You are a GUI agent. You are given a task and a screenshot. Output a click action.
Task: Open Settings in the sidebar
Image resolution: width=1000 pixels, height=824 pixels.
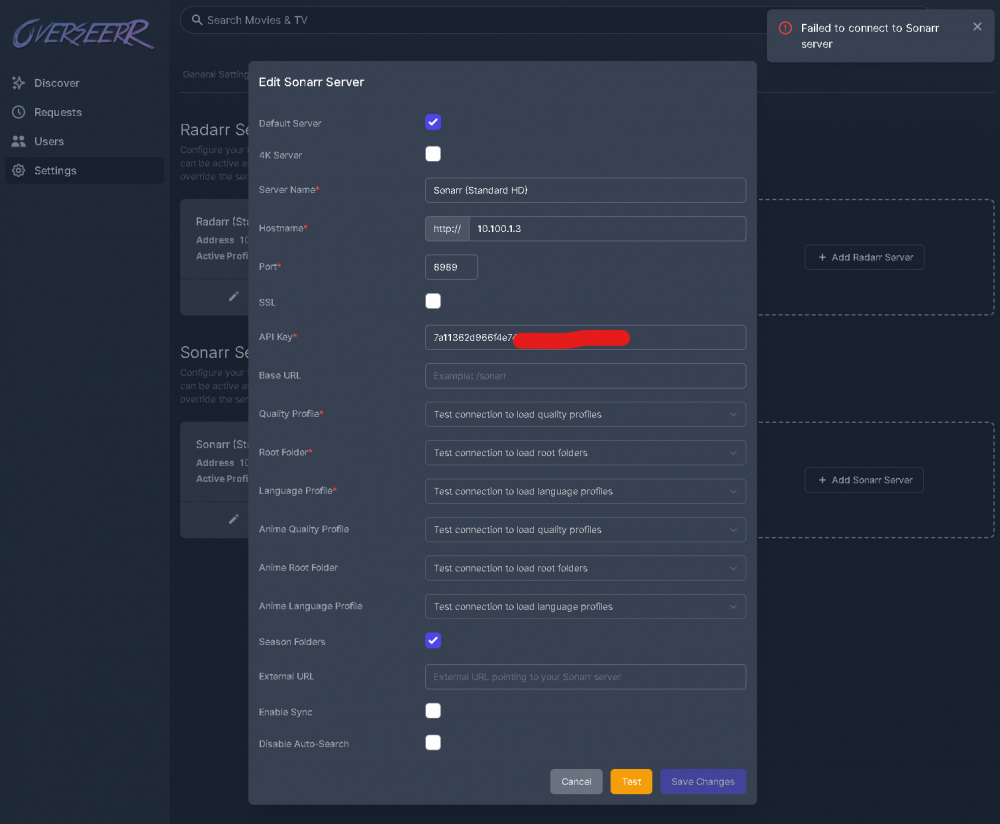tap(84, 170)
